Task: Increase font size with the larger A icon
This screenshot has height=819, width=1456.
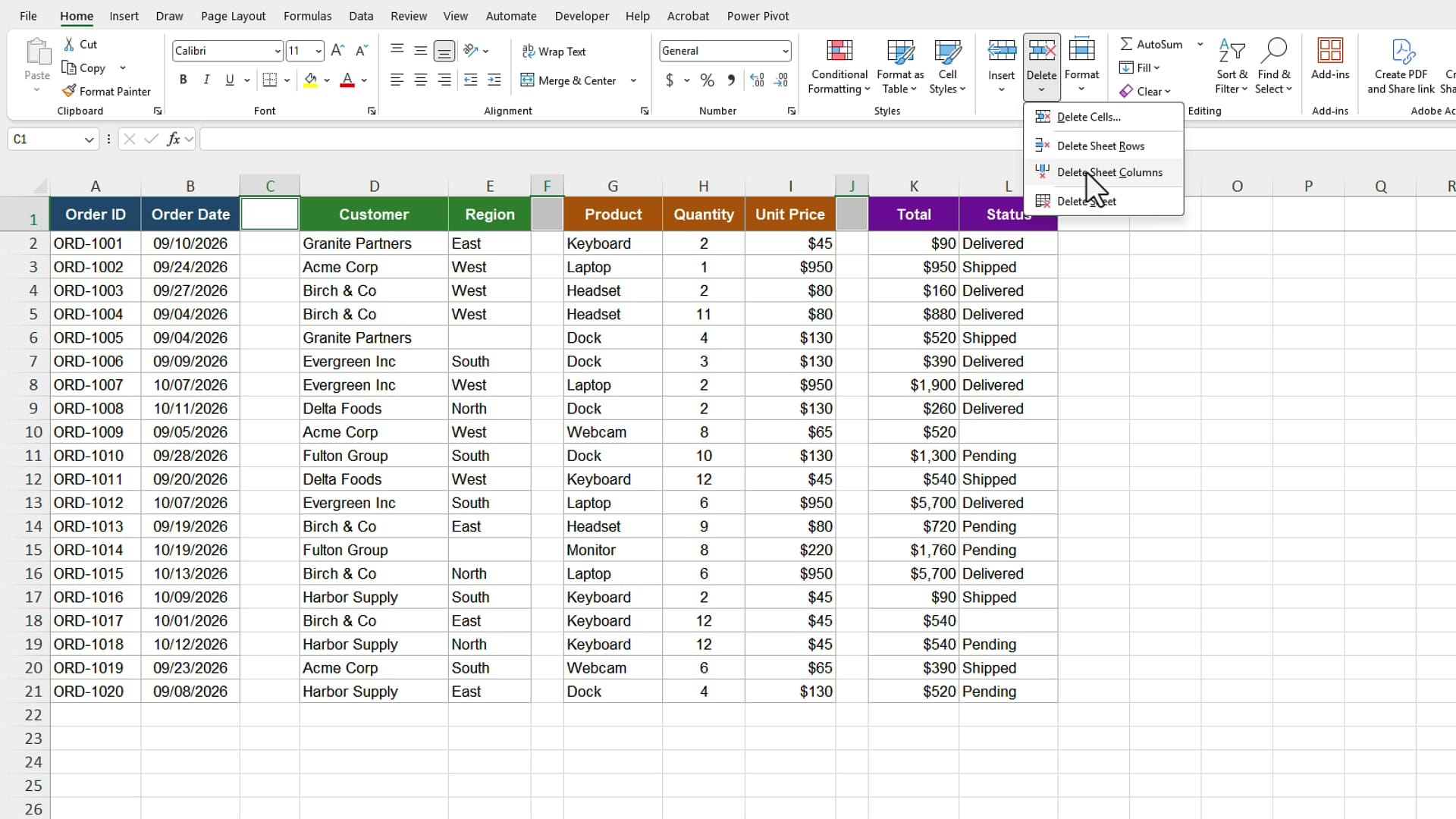Action: [338, 51]
